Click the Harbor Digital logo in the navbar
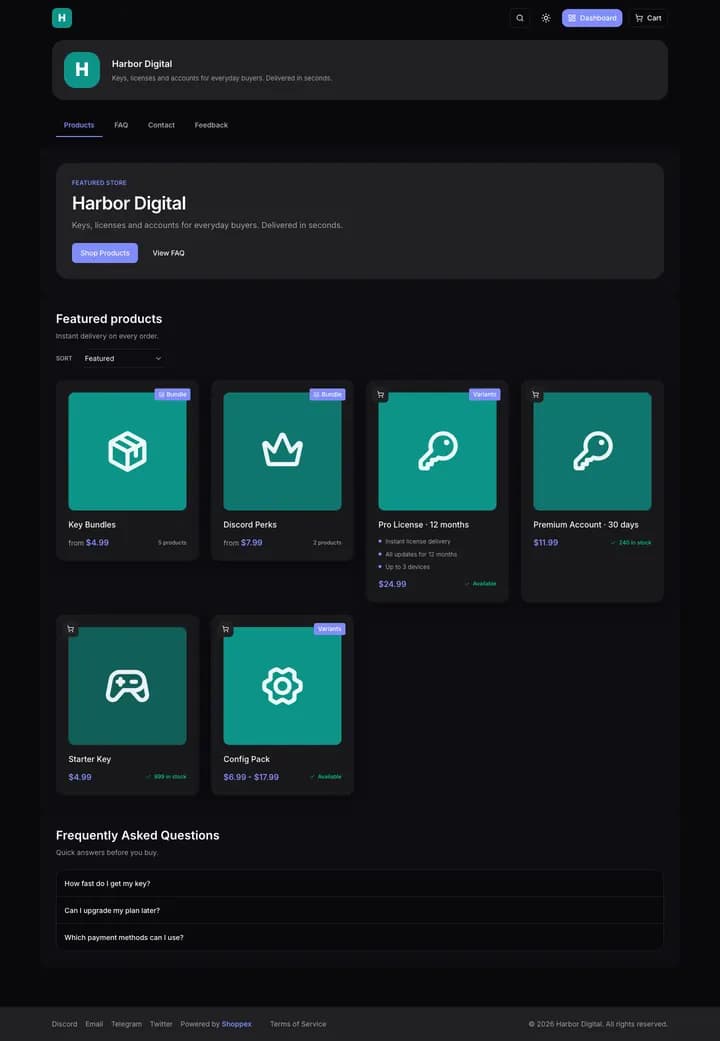 click(x=62, y=18)
